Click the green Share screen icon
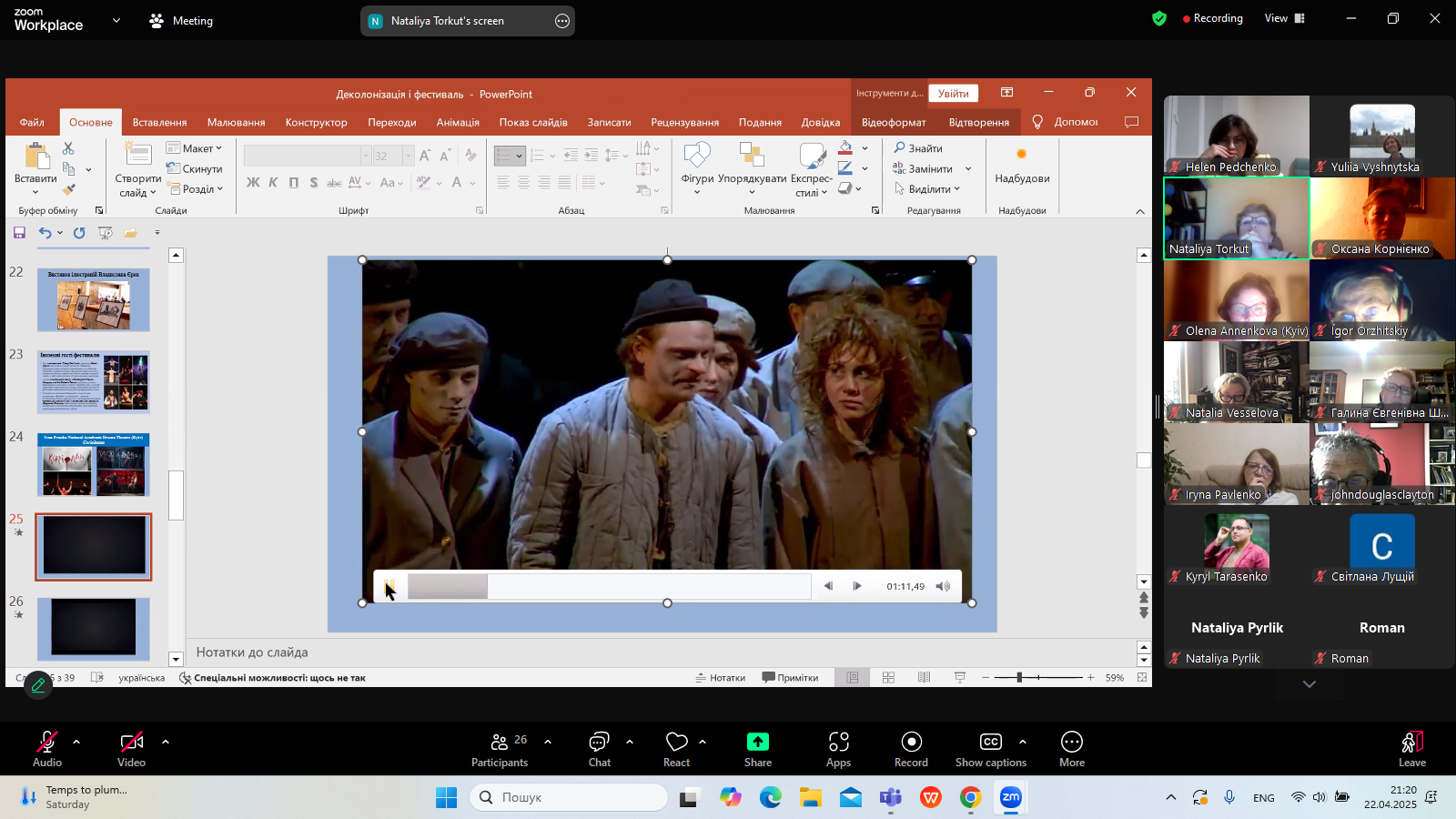This screenshot has height=819, width=1456. click(757, 743)
